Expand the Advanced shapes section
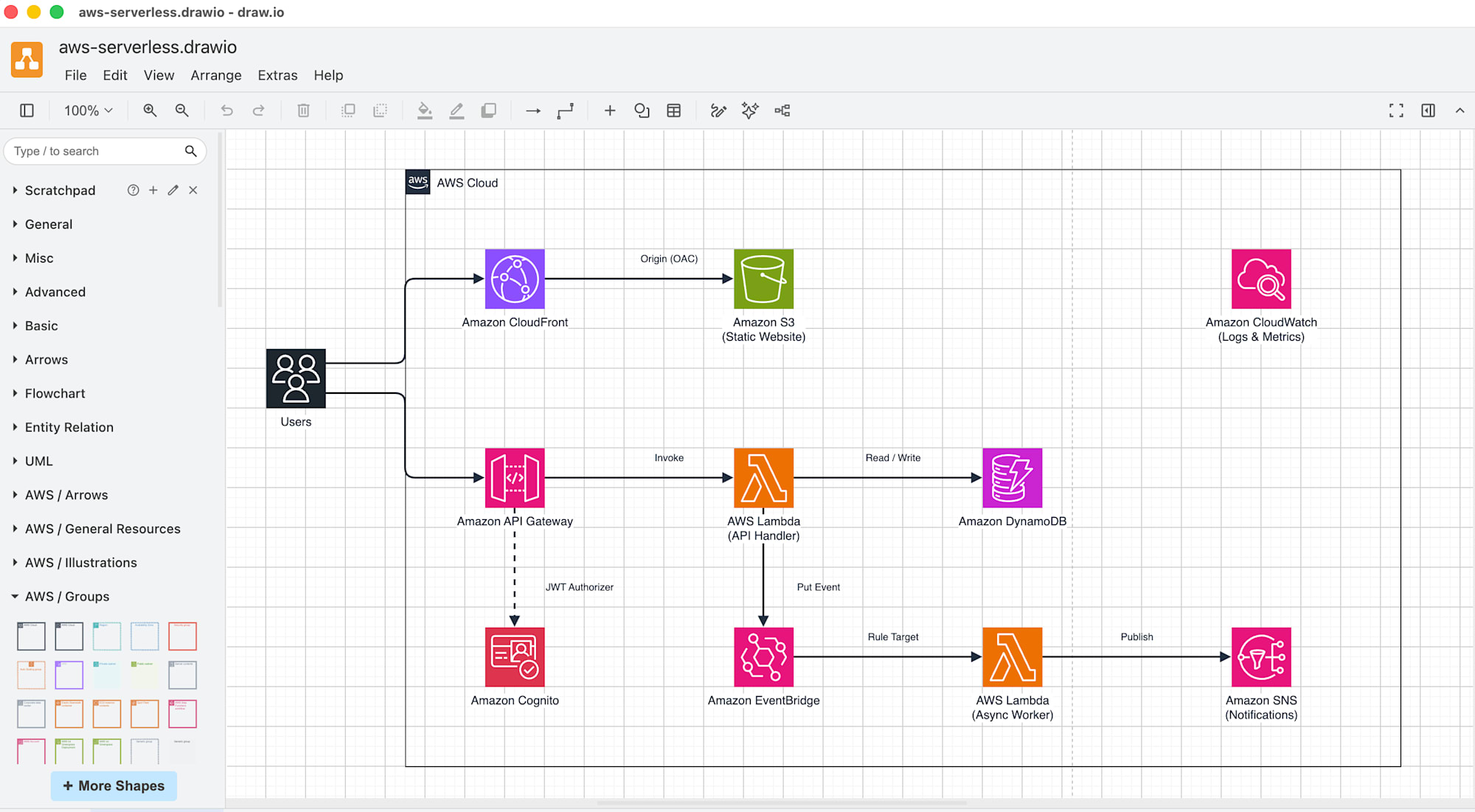 pos(55,292)
